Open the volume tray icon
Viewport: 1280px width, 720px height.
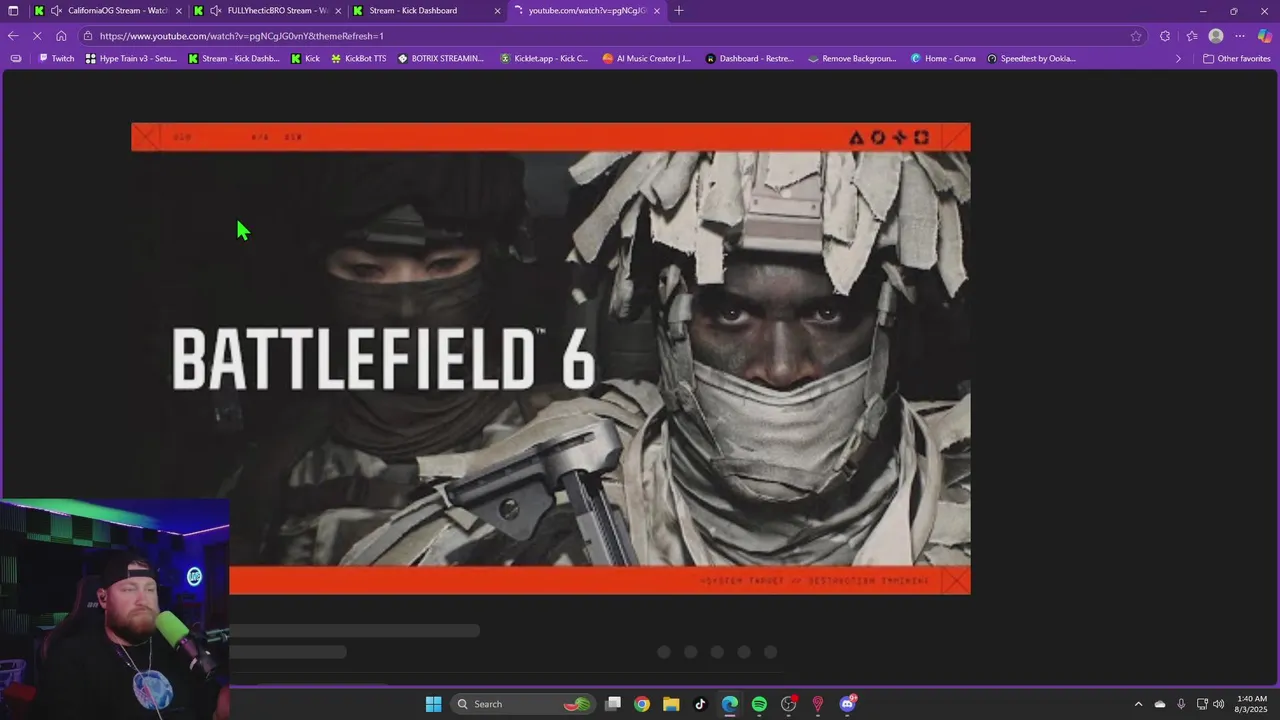click(x=1218, y=704)
